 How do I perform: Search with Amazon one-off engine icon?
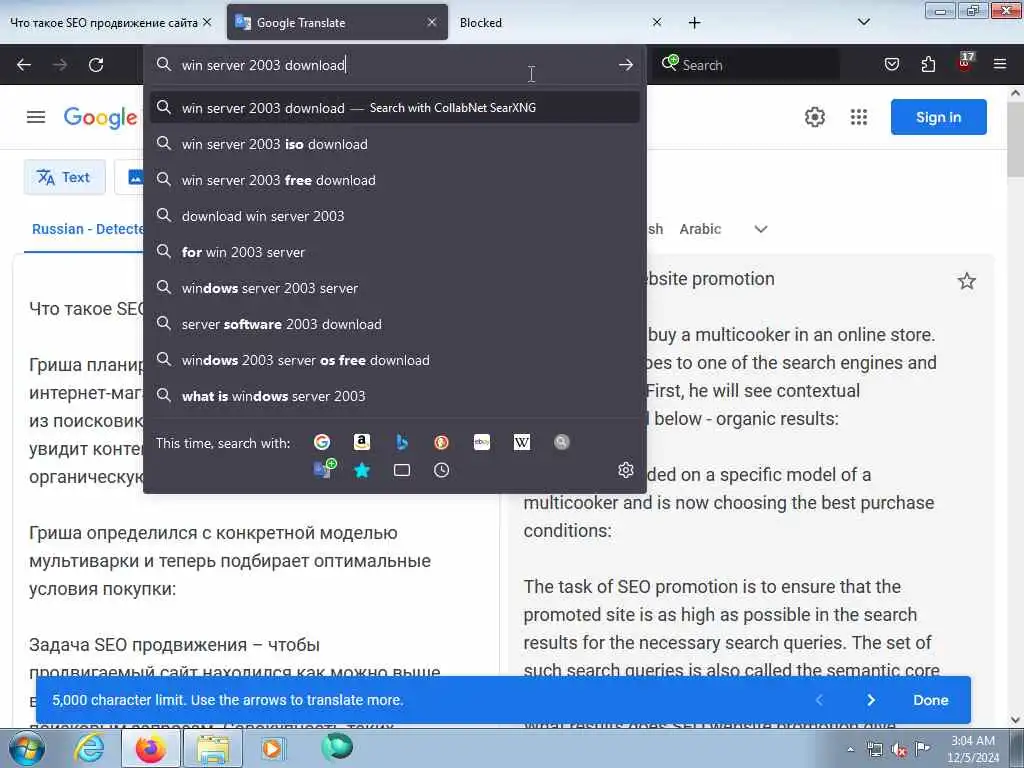(362, 442)
